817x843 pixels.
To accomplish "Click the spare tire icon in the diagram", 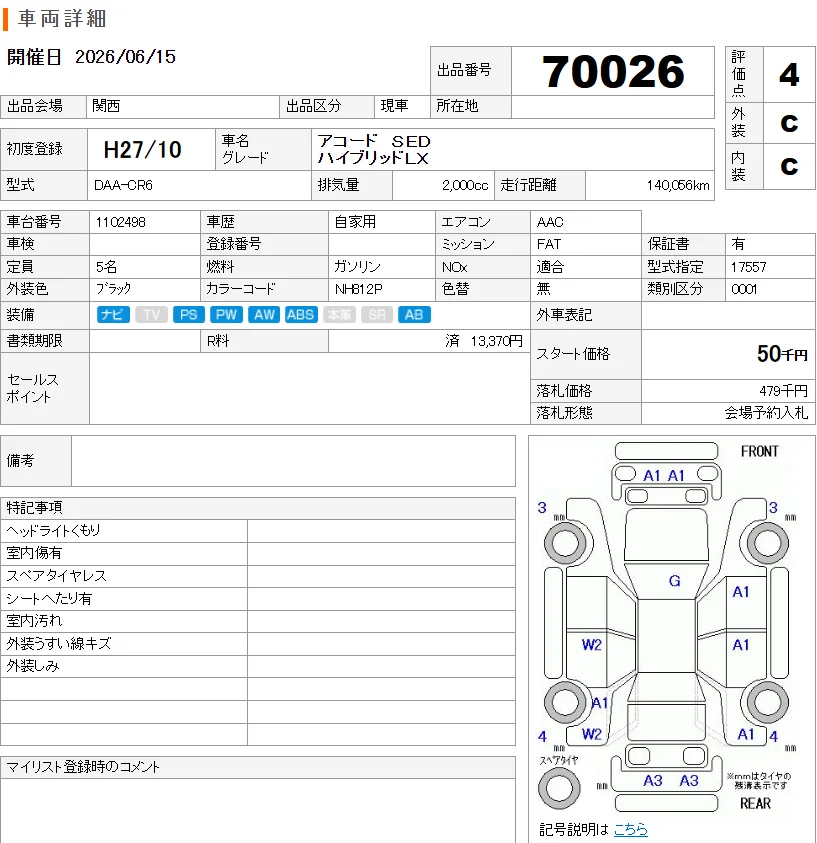I will (x=559, y=789).
